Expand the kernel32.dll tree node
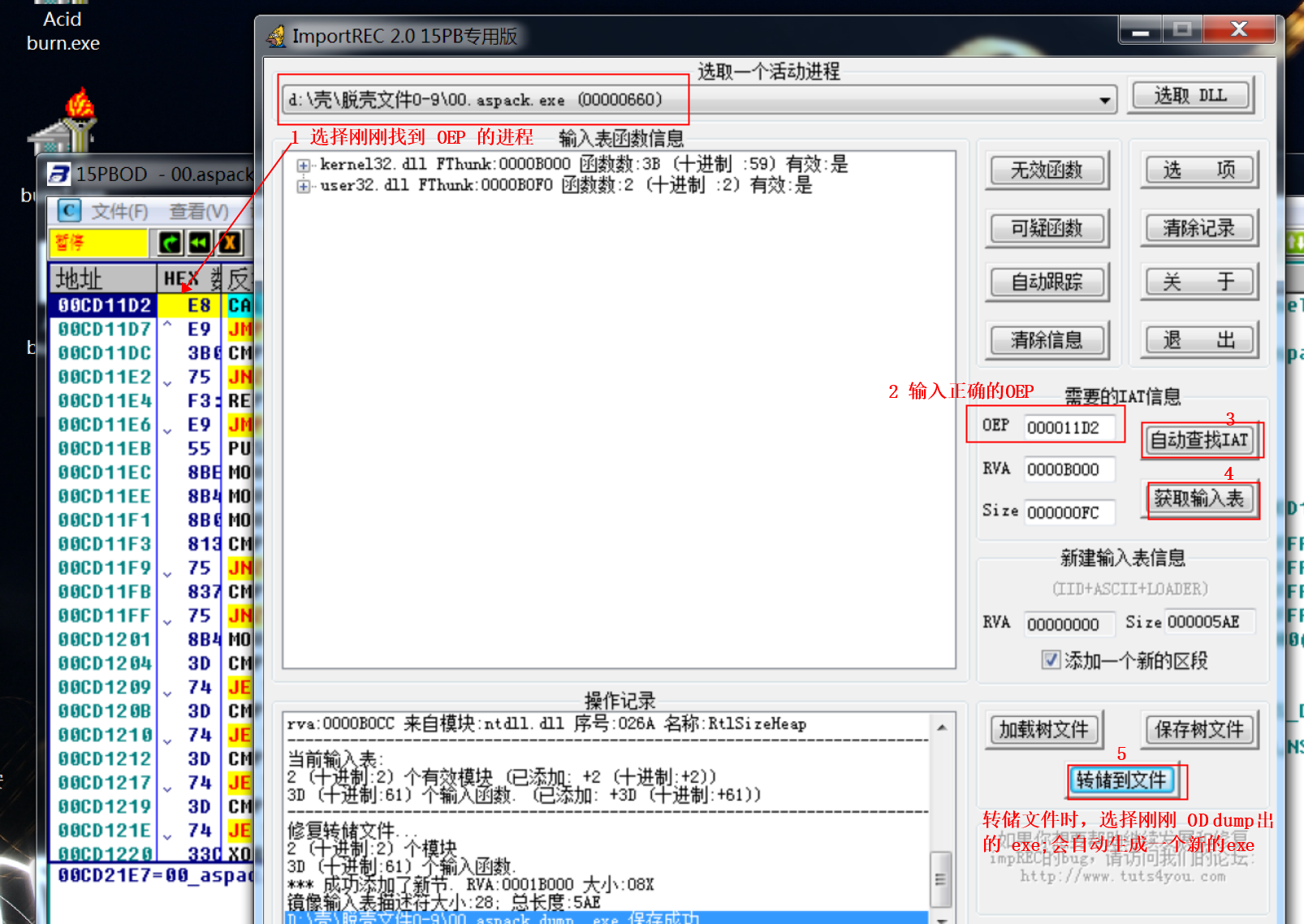The width and height of the screenshot is (1304, 924). (303, 164)
